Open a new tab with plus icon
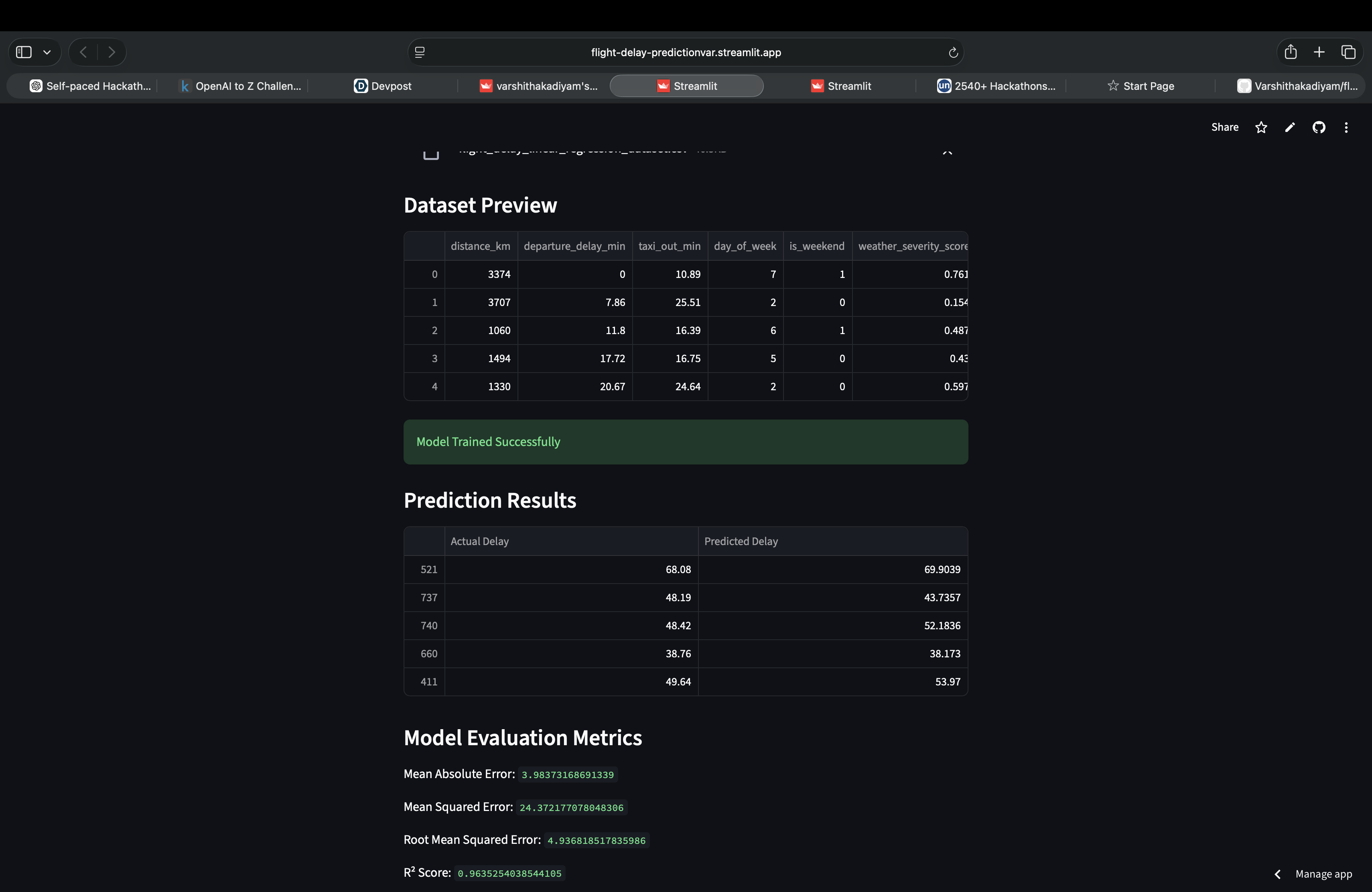The height and width of the screenshot is (892, 1372). [1319, 52]
